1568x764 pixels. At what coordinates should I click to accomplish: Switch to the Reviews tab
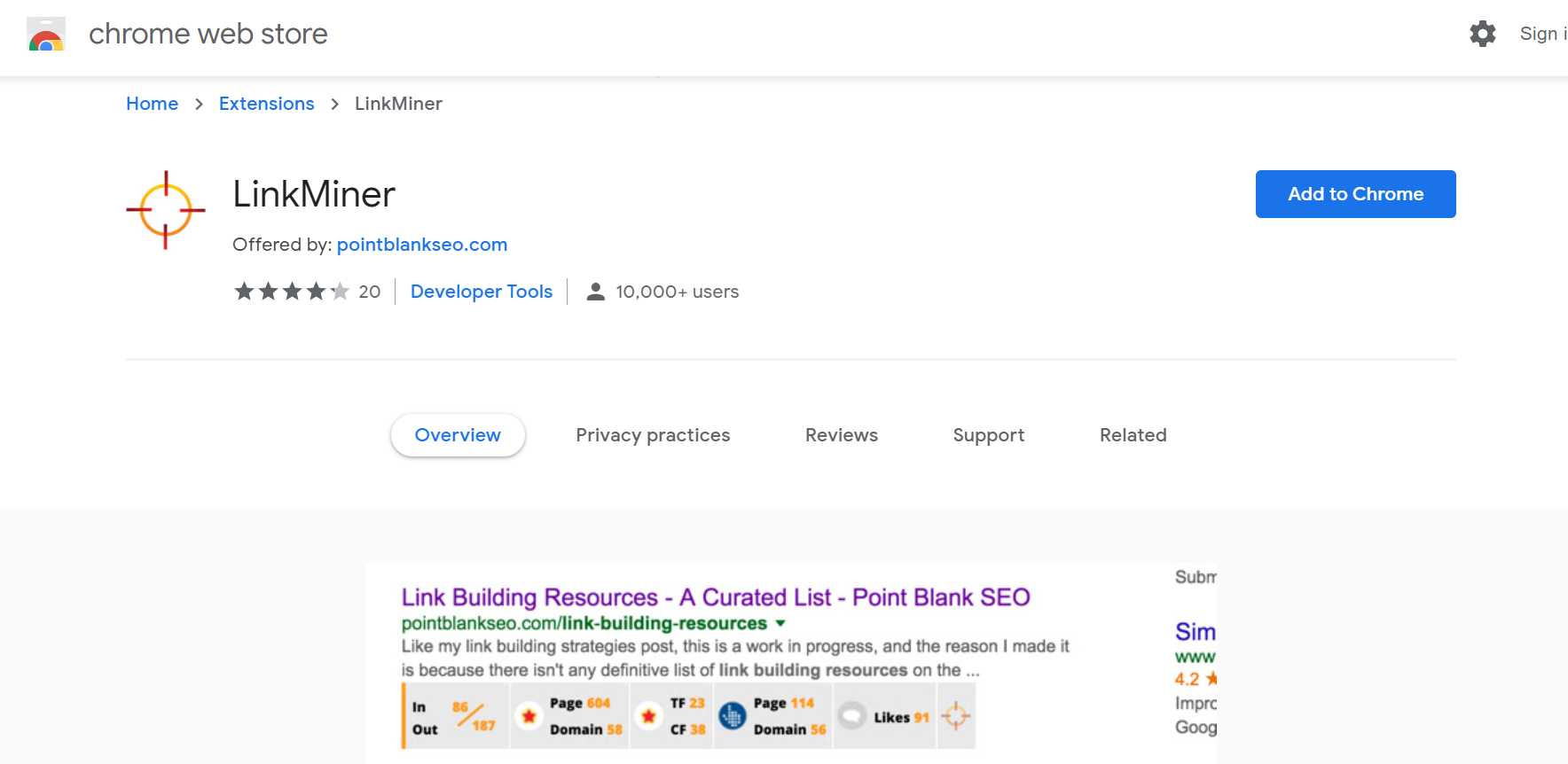coord(841,435)
